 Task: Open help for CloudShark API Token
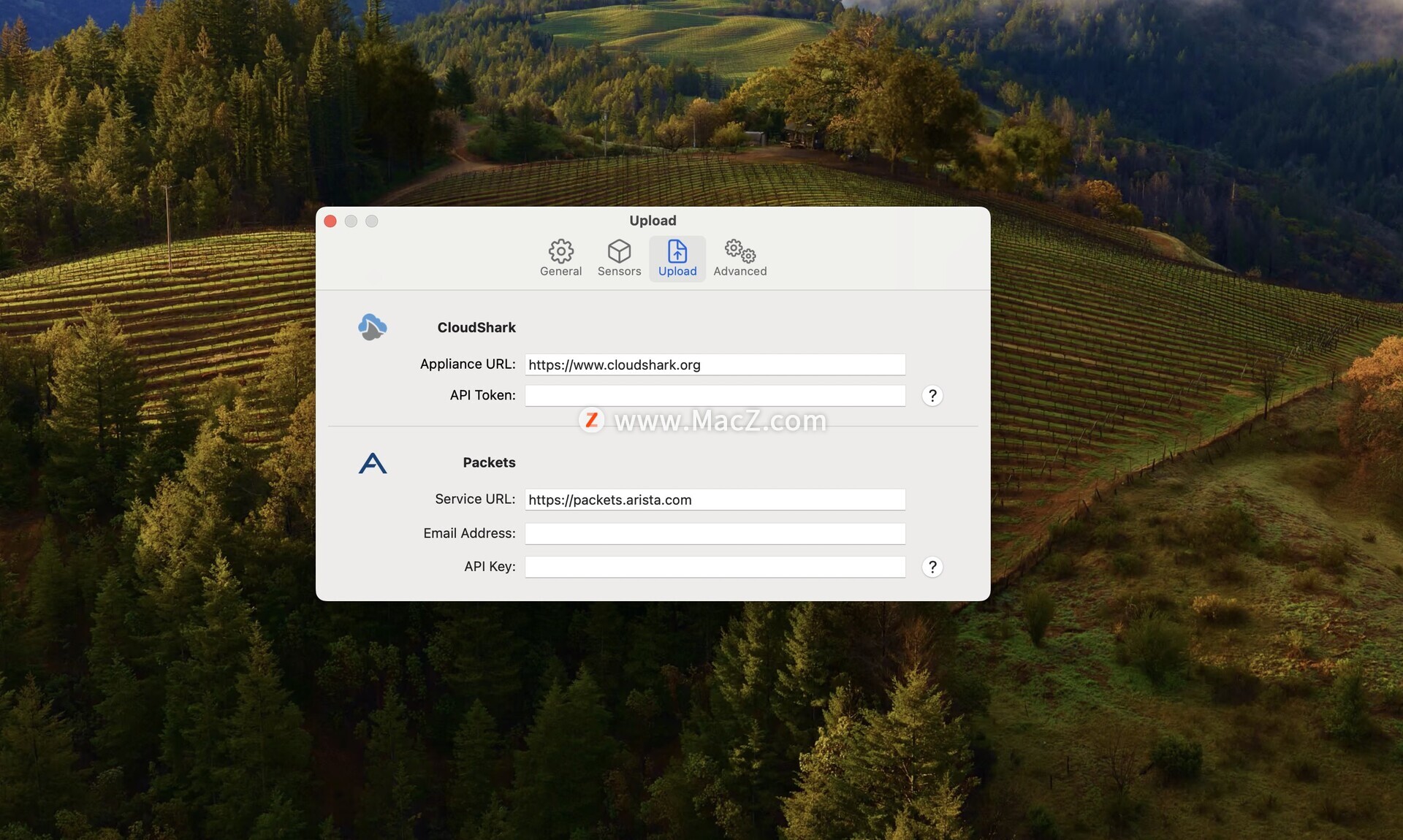[932, 395]
